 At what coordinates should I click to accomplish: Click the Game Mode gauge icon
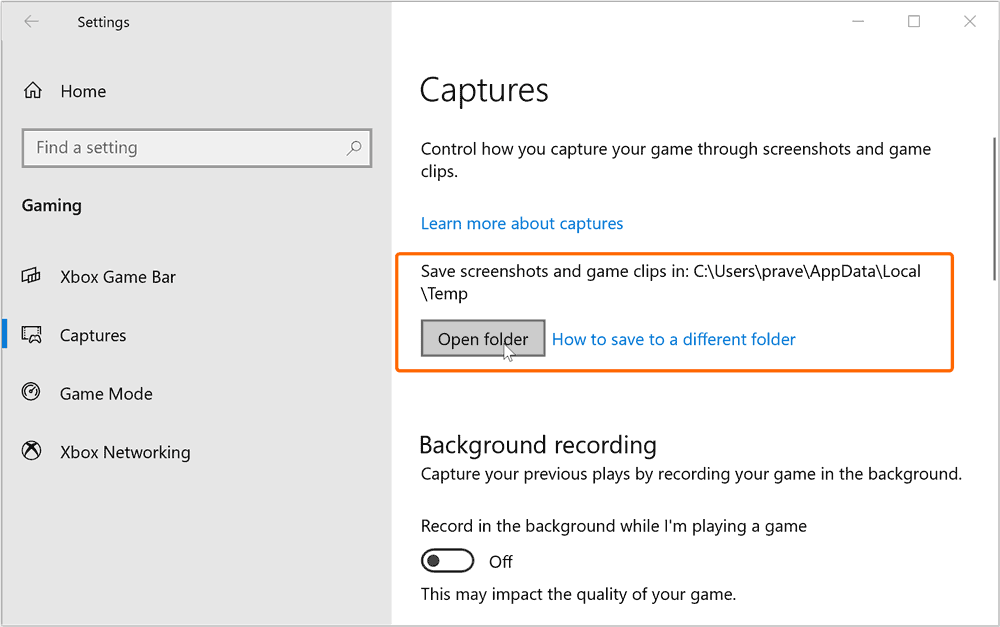pyautogui.click(x=31, y=392)
